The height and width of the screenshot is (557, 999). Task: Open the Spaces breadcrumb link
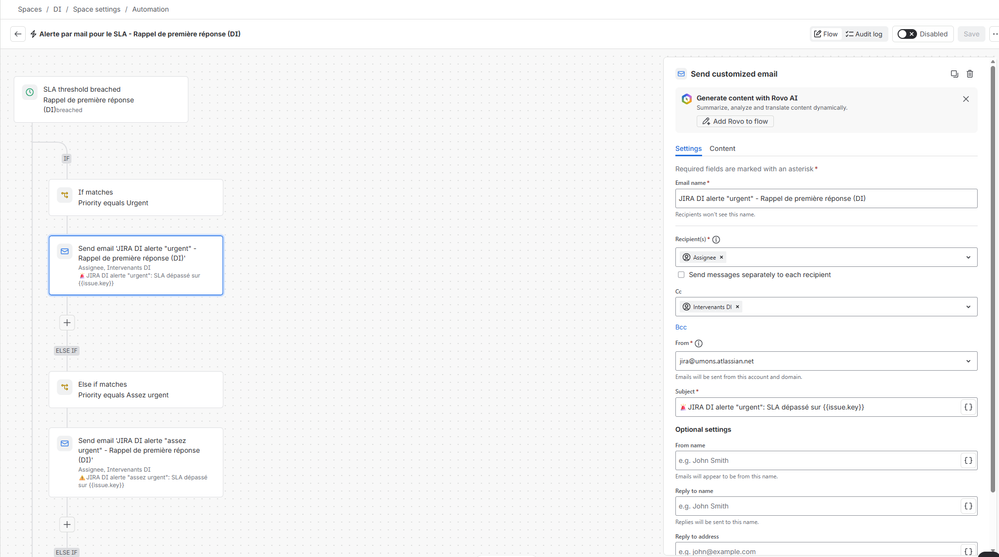(x=29, y=9)
